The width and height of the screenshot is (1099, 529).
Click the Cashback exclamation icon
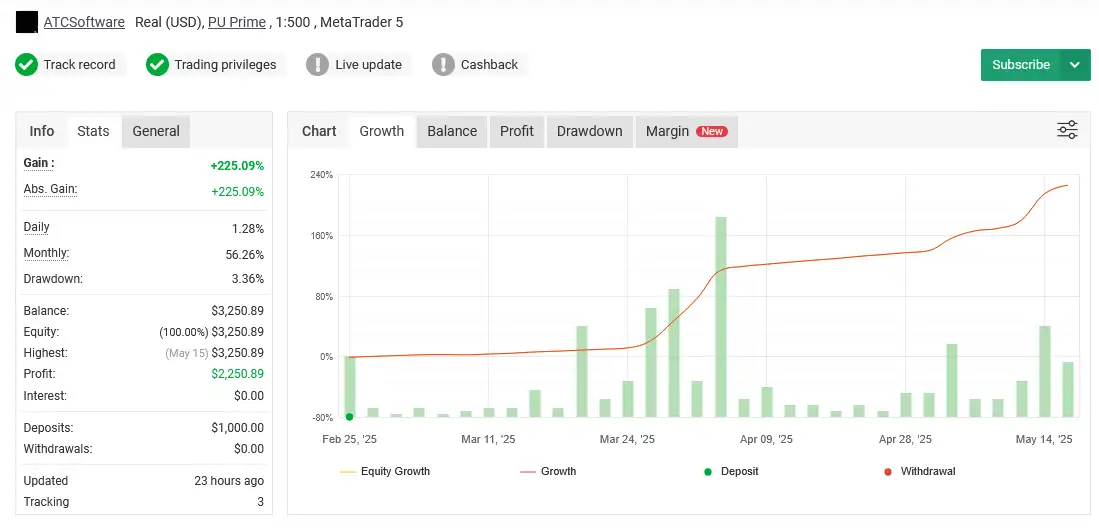click(x=443, y=65)
